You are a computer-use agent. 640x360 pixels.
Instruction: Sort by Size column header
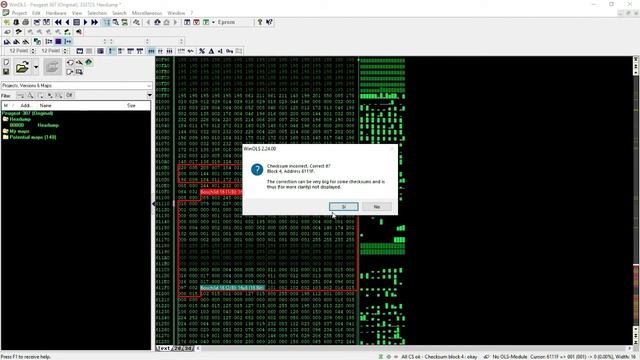click(131, 105)
